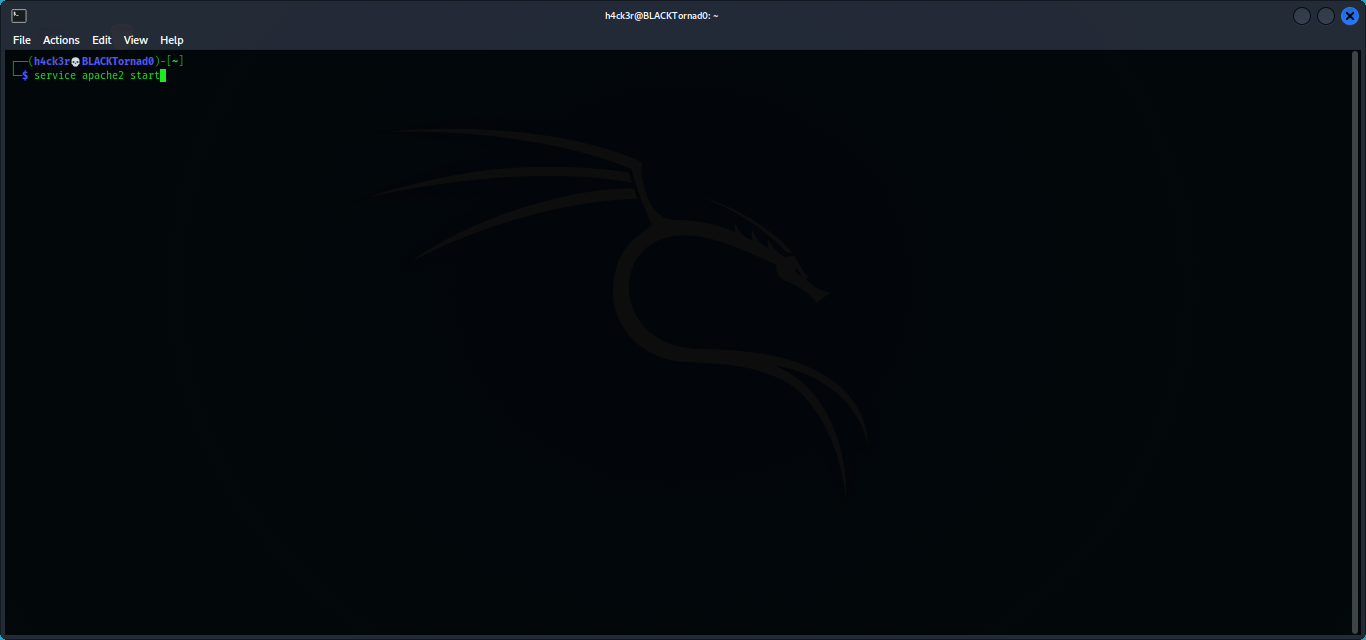1366x640 pixels.
Task: Open the File menu
Action: 21,40
